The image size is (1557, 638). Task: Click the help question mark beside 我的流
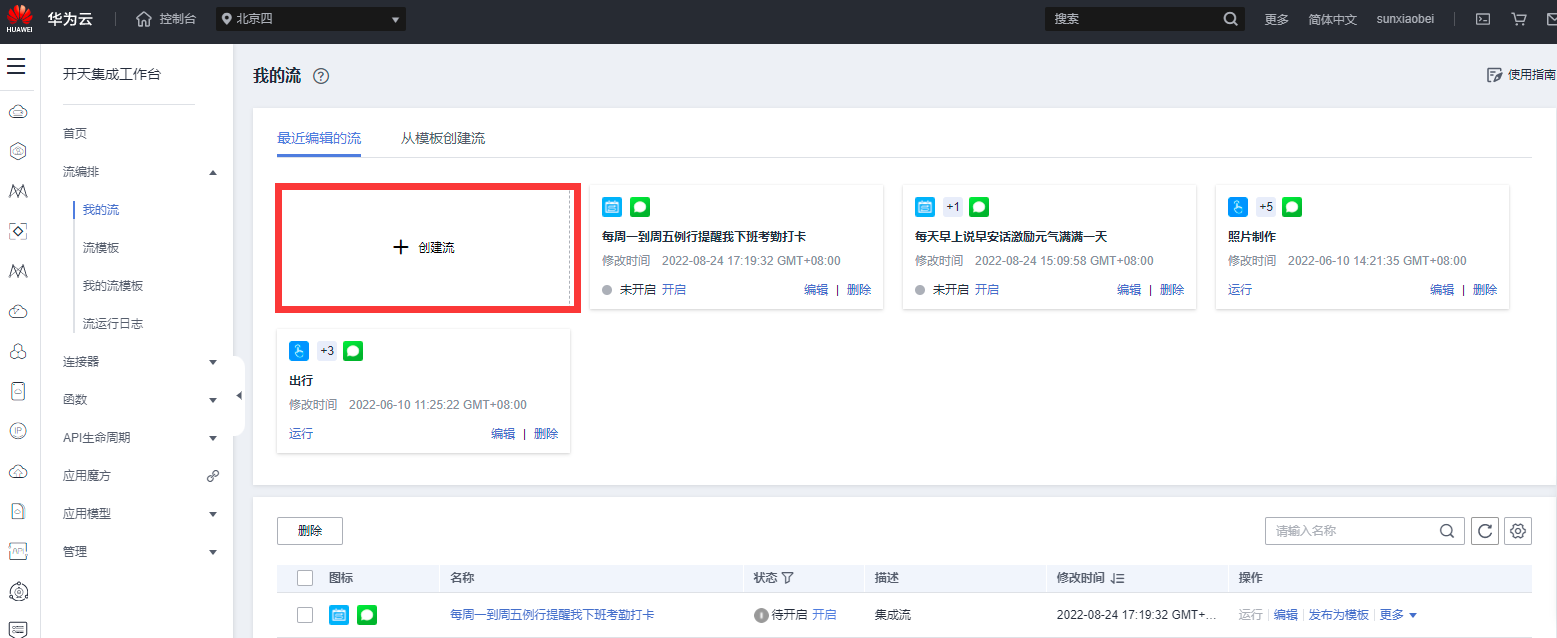pos(321,76)
